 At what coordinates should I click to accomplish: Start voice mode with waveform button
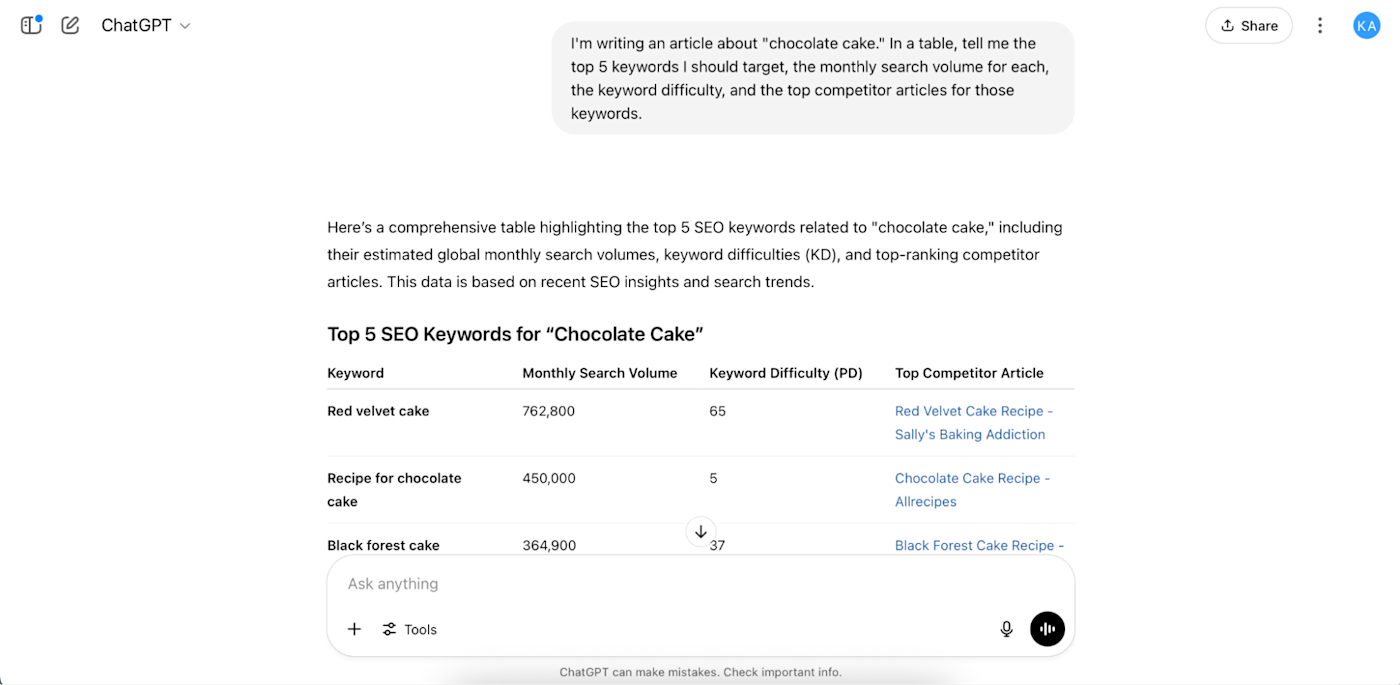(1047, 629)
